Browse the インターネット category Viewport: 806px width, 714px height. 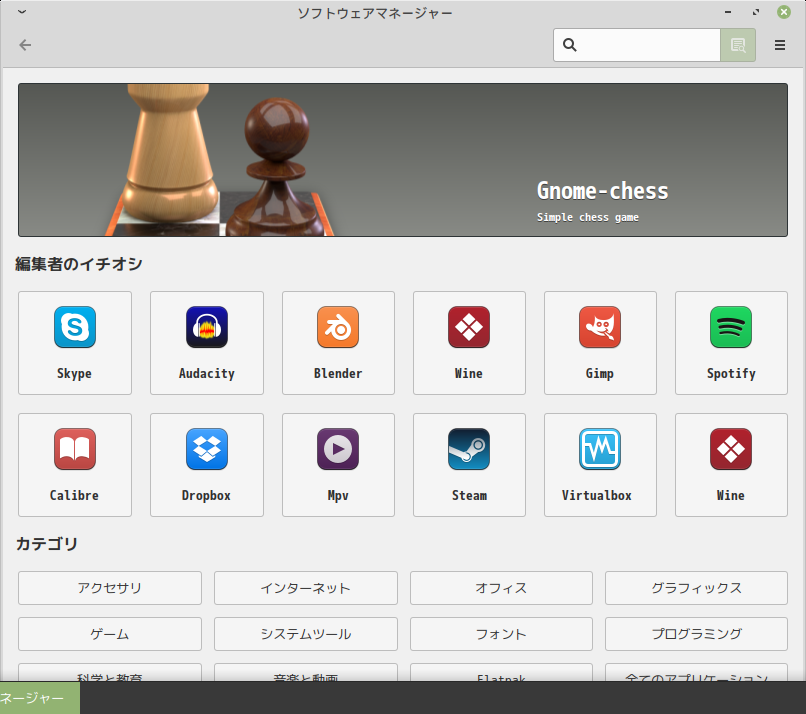pyautogui.click(x=306, y=588)
